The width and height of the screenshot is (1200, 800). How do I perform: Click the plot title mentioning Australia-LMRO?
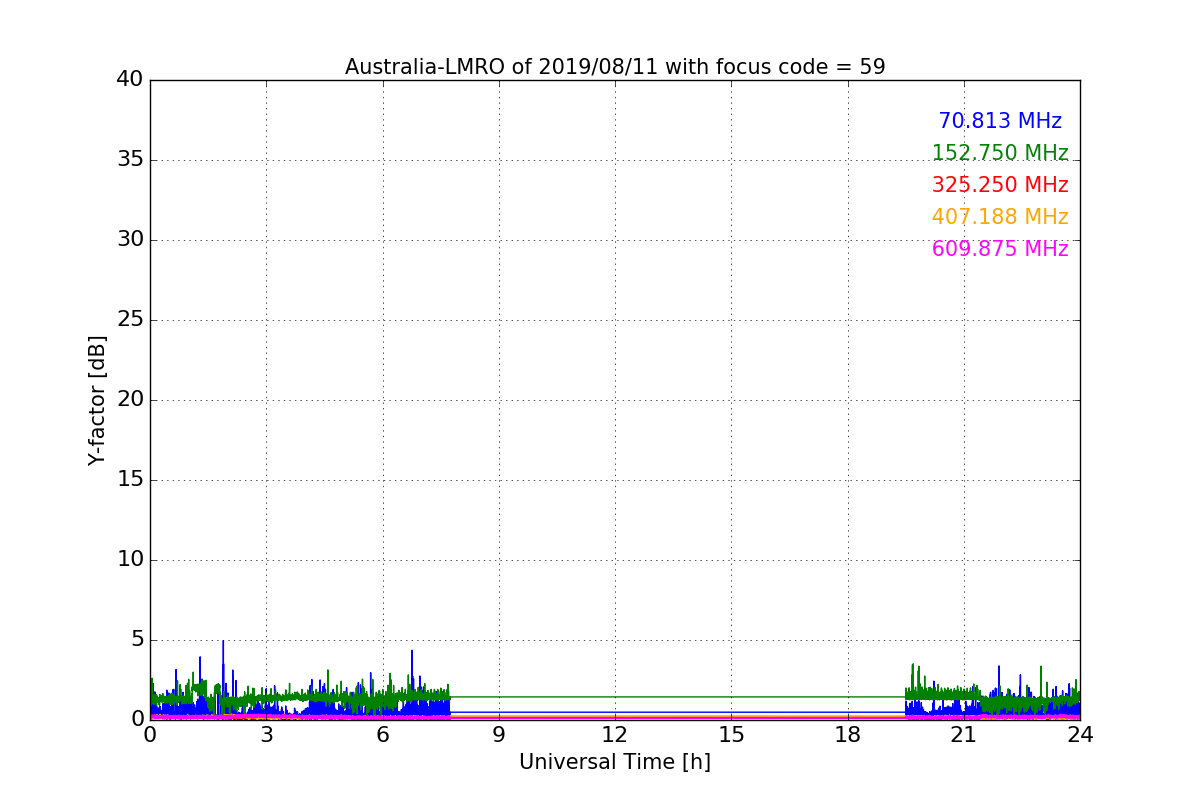tap(615, 67)
